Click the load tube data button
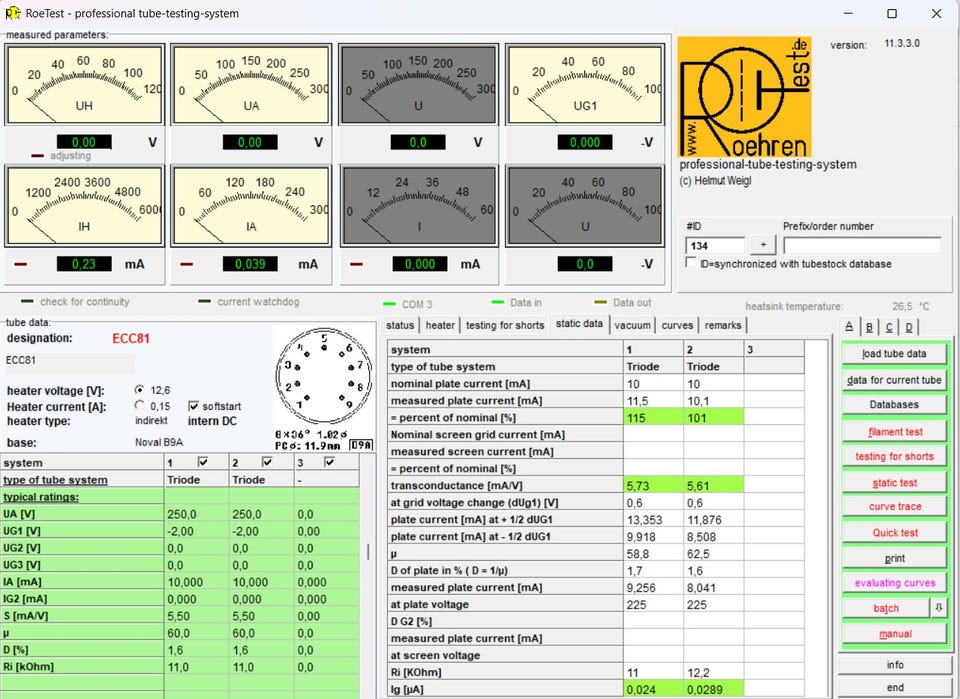960x699 pixels. [x=894, y=354]
